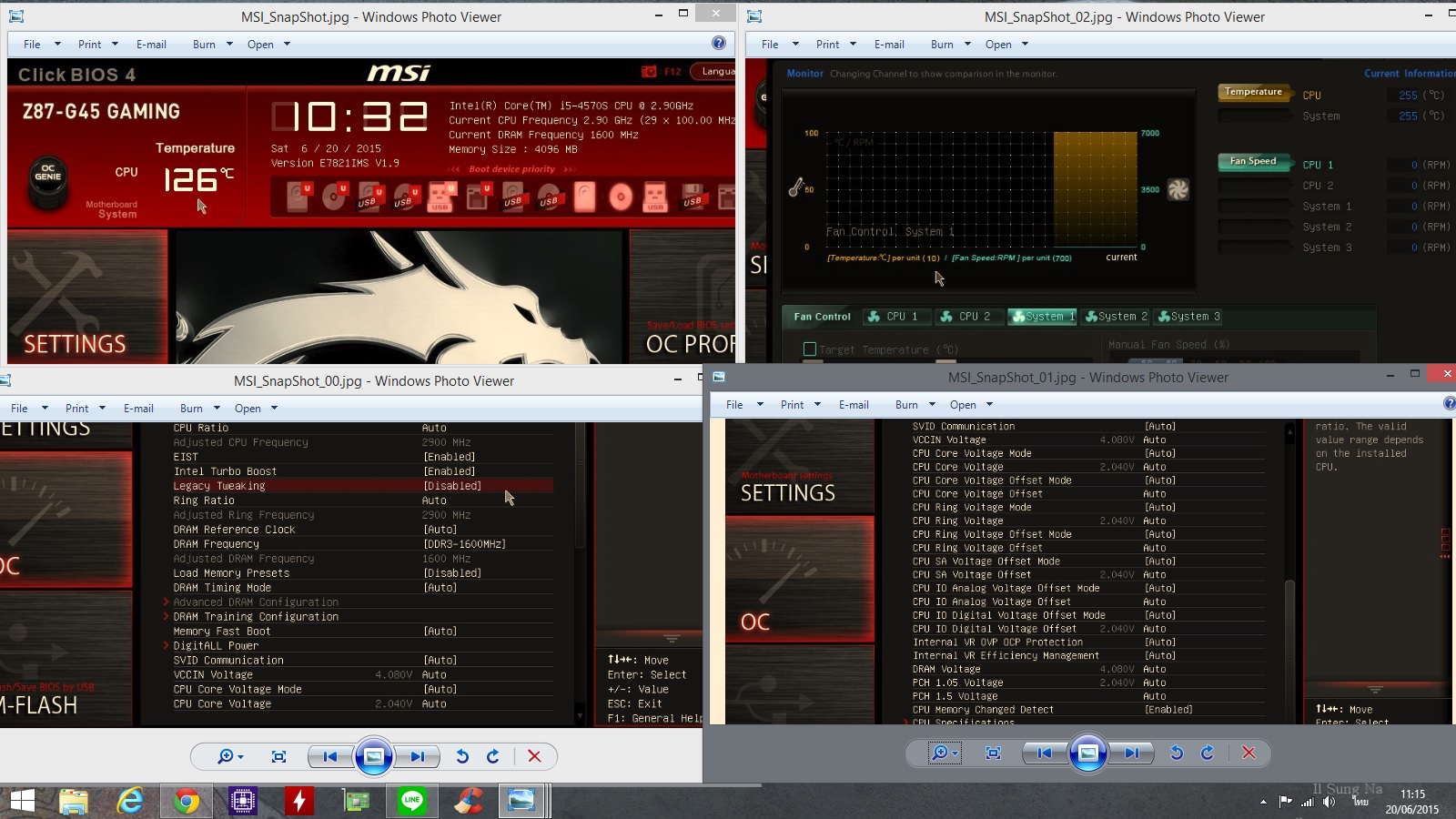
Task: Open Google Chrome from the taskbar
Action: [187, 801]
